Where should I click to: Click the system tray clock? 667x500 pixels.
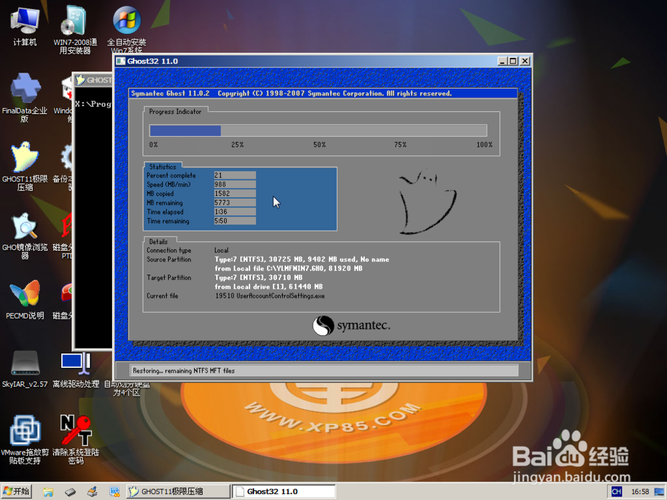pyautogui.click(x=640, y=491)
